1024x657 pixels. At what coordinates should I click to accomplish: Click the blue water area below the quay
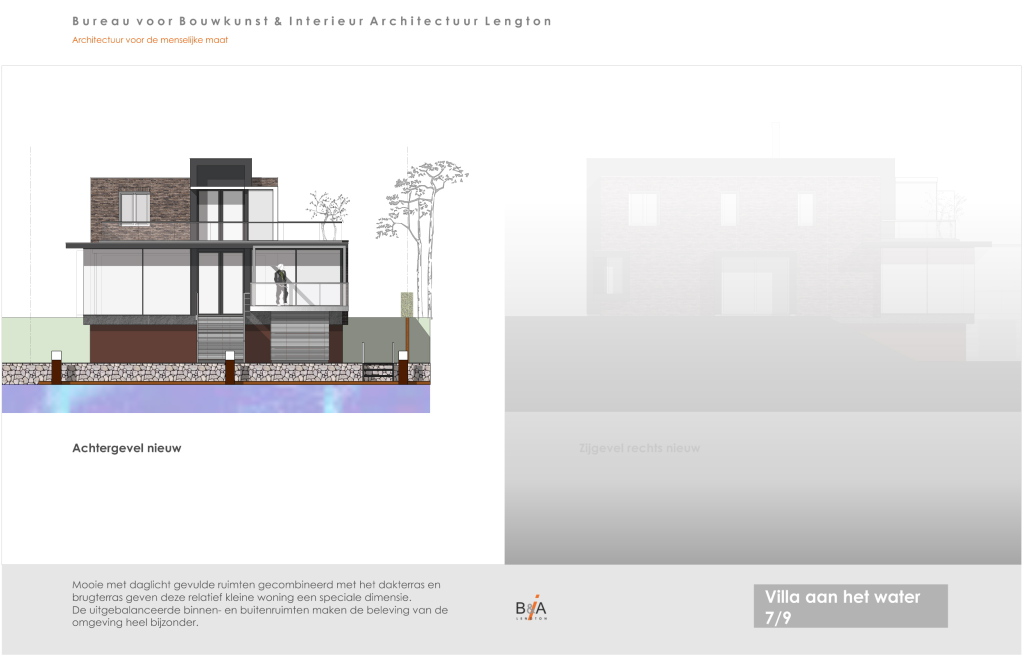[215, 399]
